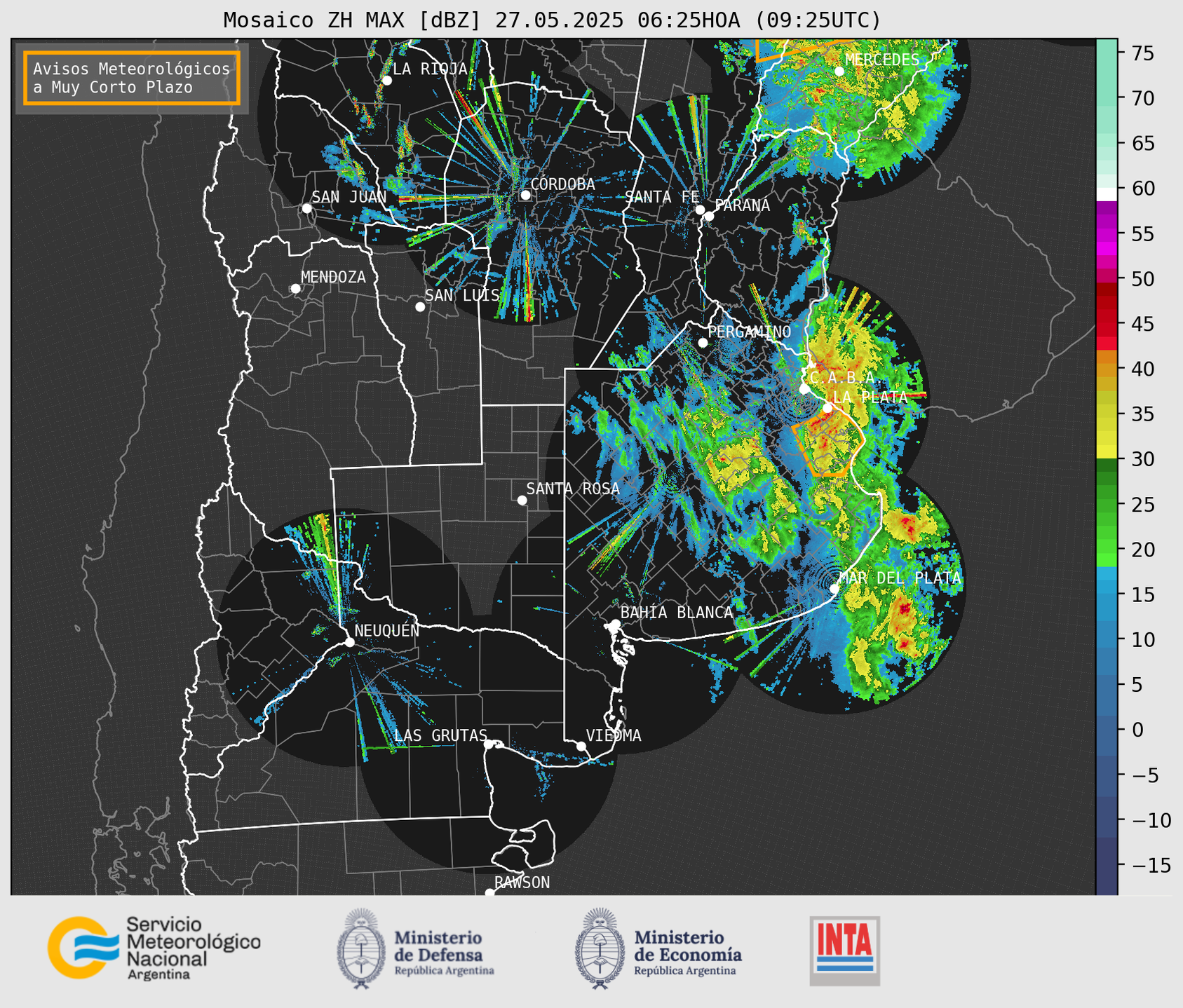Click the C.A.B.A. city label

[x=842, y=378]
